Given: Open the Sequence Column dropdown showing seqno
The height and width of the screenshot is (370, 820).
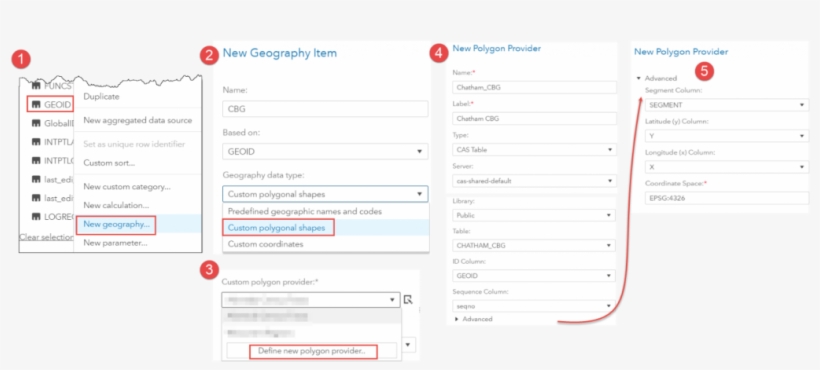Looking at the screenshot, I should (534, 306).
